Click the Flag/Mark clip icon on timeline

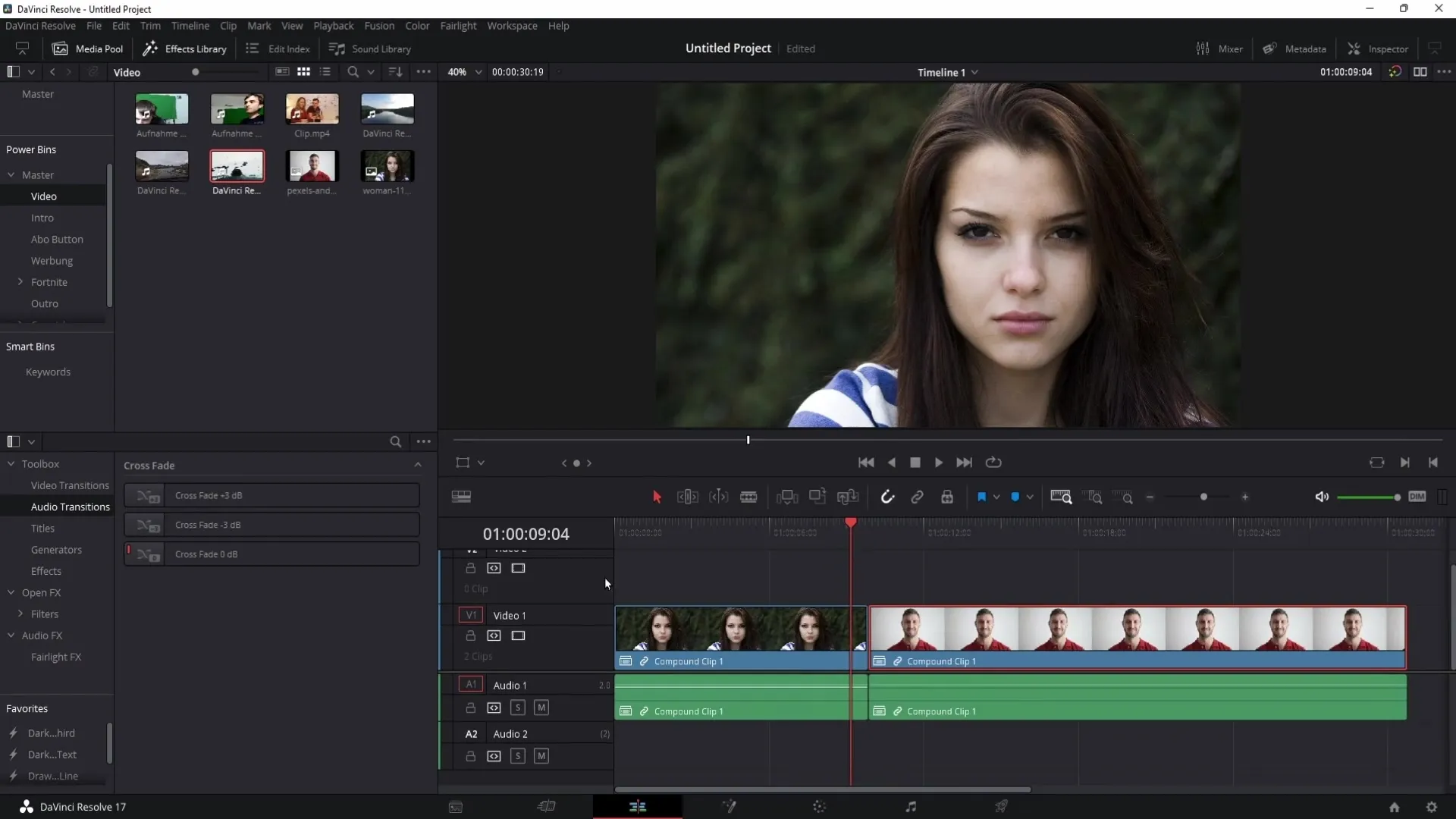pos(981,497)
